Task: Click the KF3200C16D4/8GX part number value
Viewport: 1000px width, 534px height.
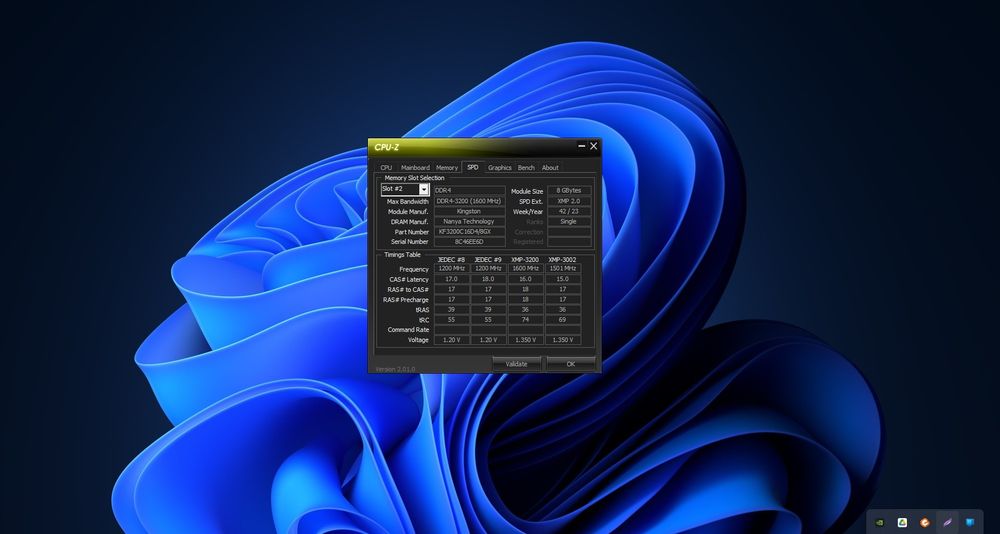Action: click(x=470, y=232)
